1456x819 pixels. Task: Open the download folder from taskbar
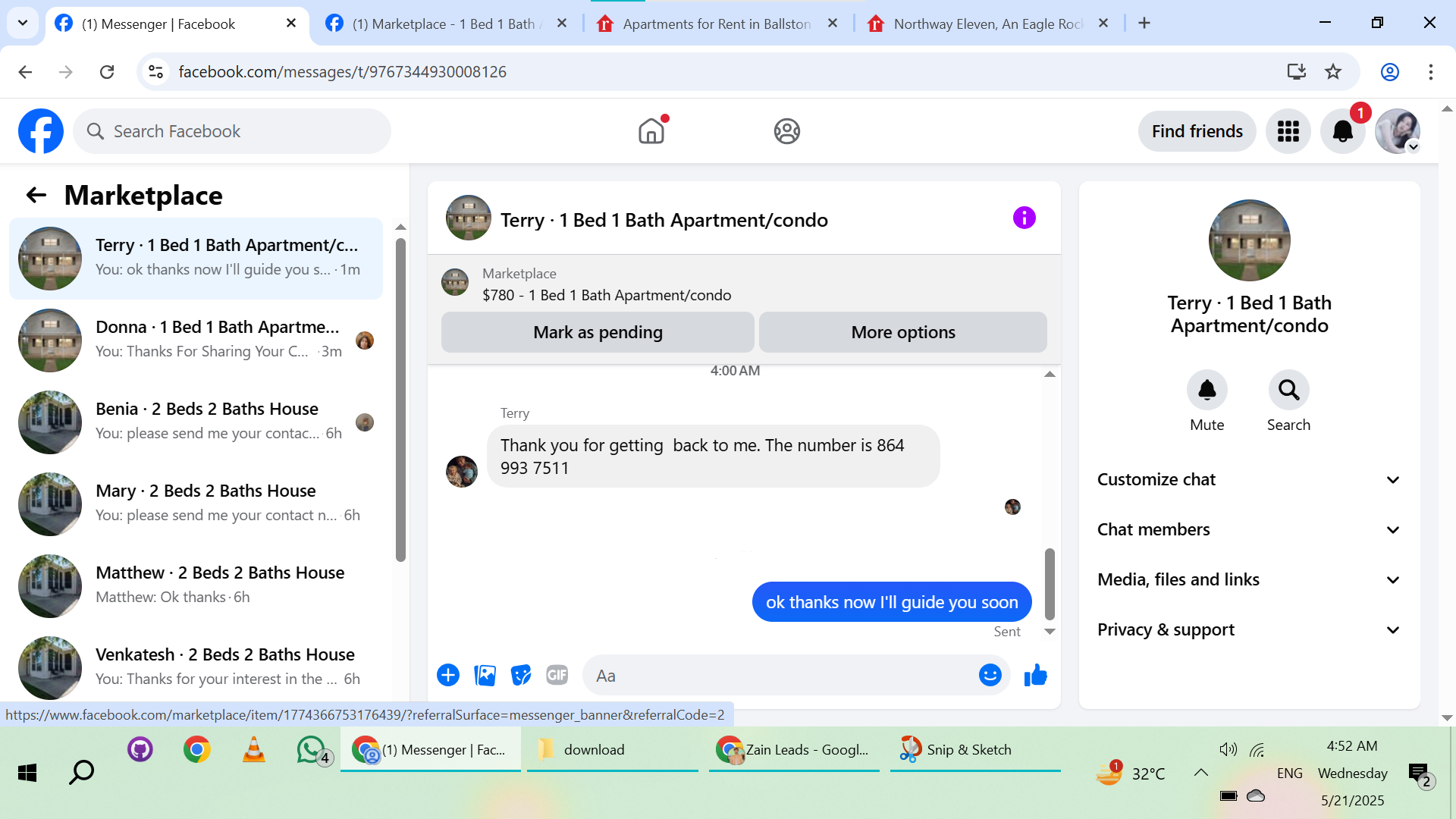pyautogui.click(x=613, y=750)
